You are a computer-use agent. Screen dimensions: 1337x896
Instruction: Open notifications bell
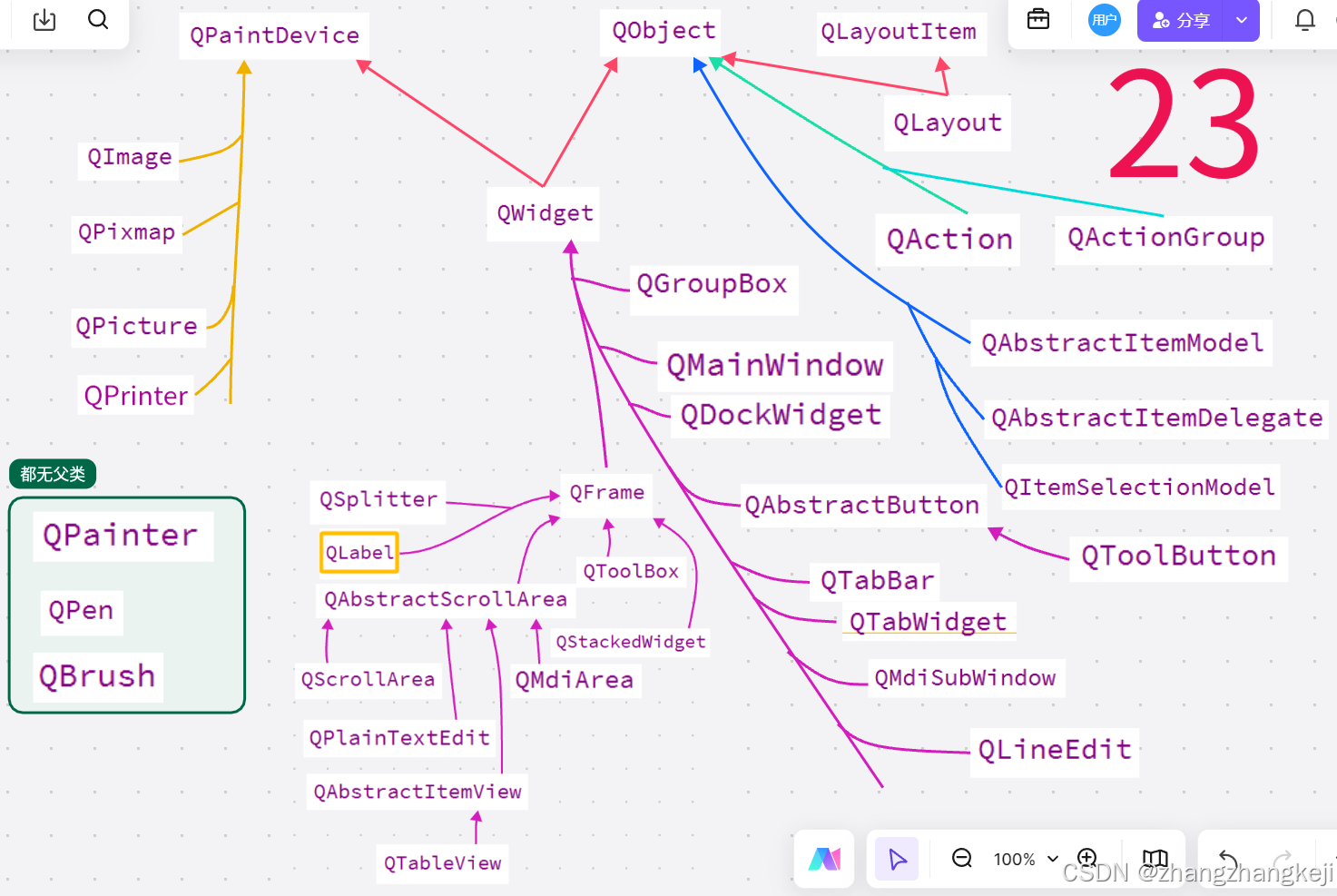coord(1305,20)
